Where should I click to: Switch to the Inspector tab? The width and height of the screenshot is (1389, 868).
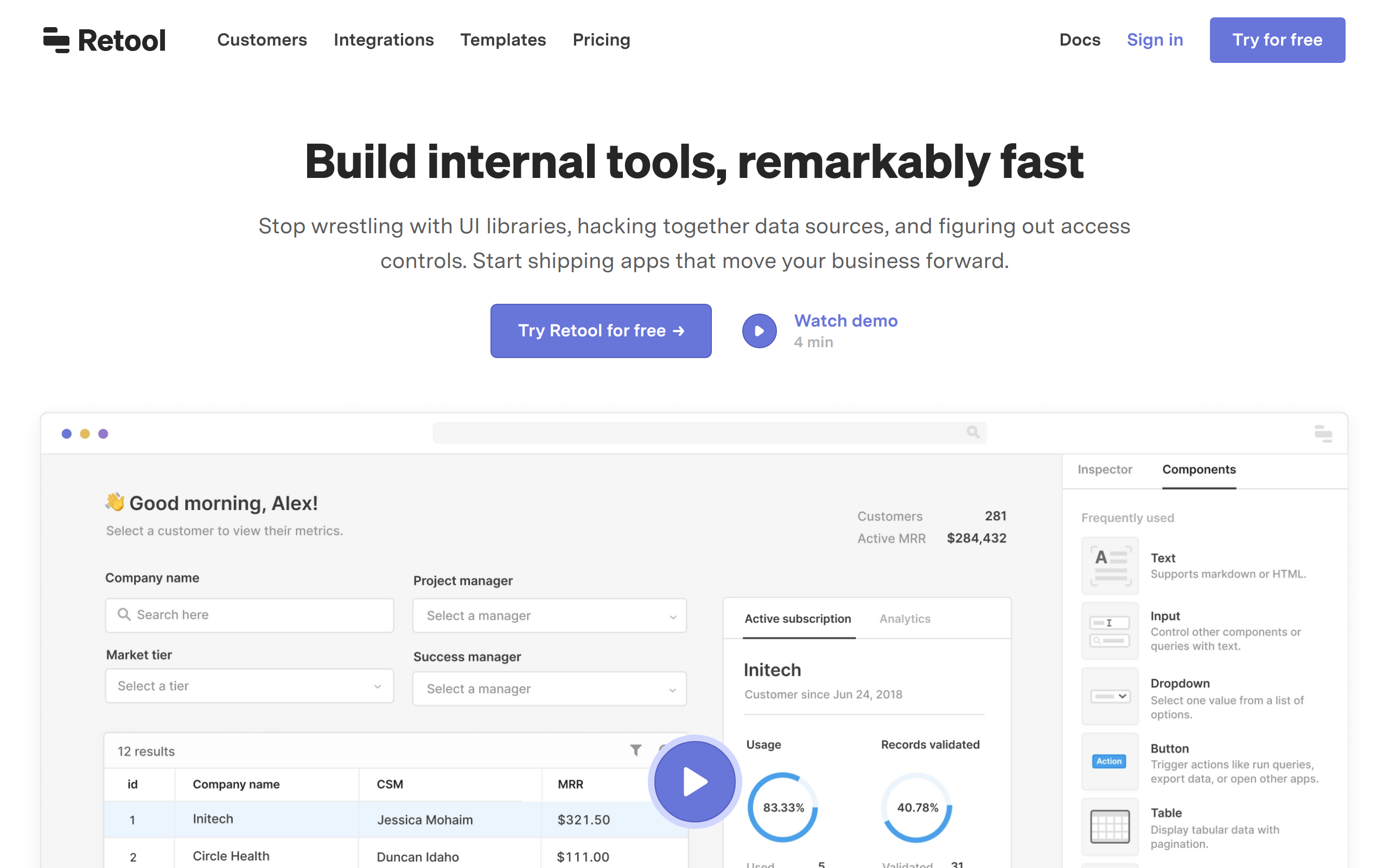coord(1105,468)
